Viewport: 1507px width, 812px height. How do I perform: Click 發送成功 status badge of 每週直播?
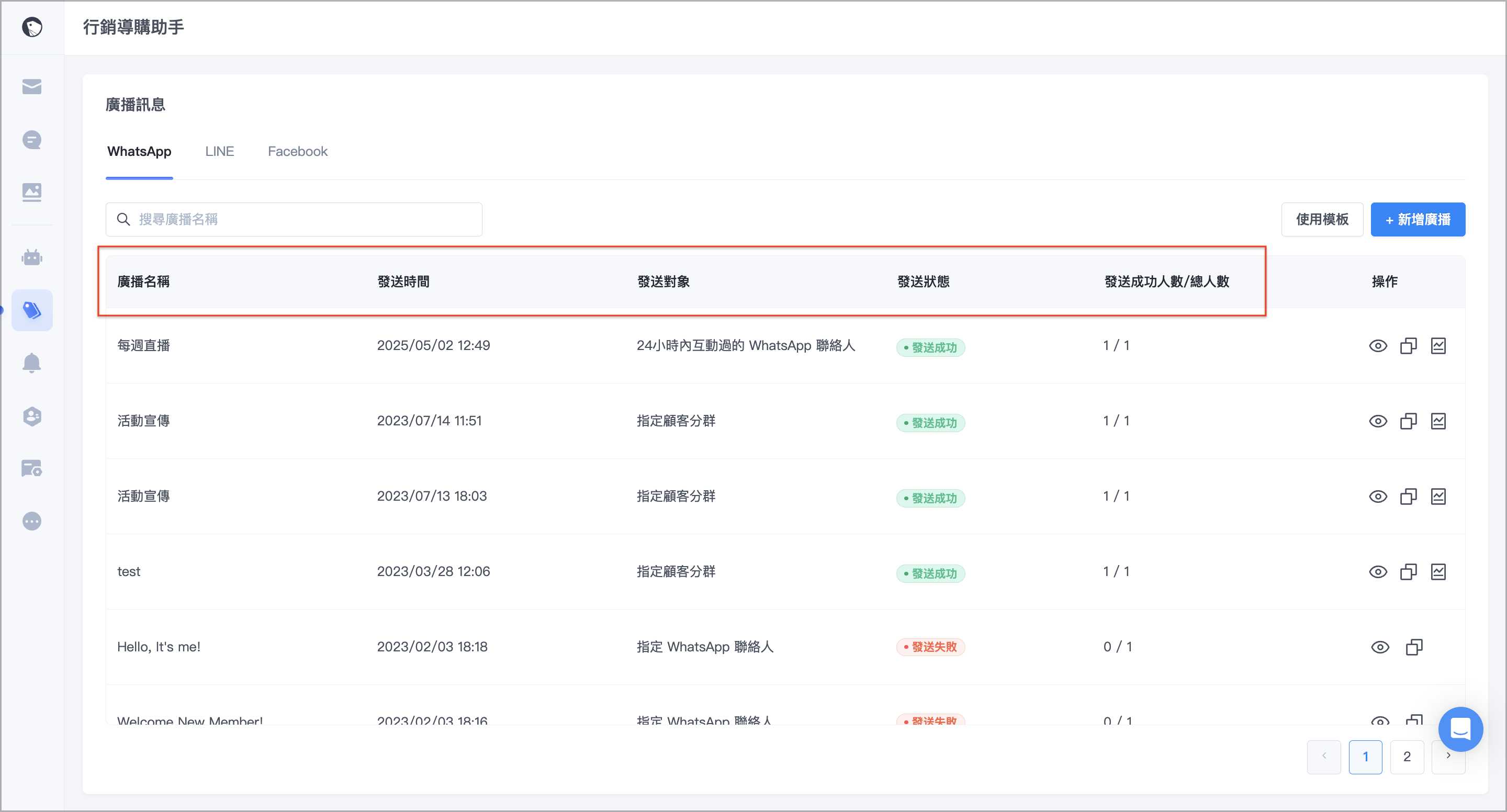tap(930, 347)
